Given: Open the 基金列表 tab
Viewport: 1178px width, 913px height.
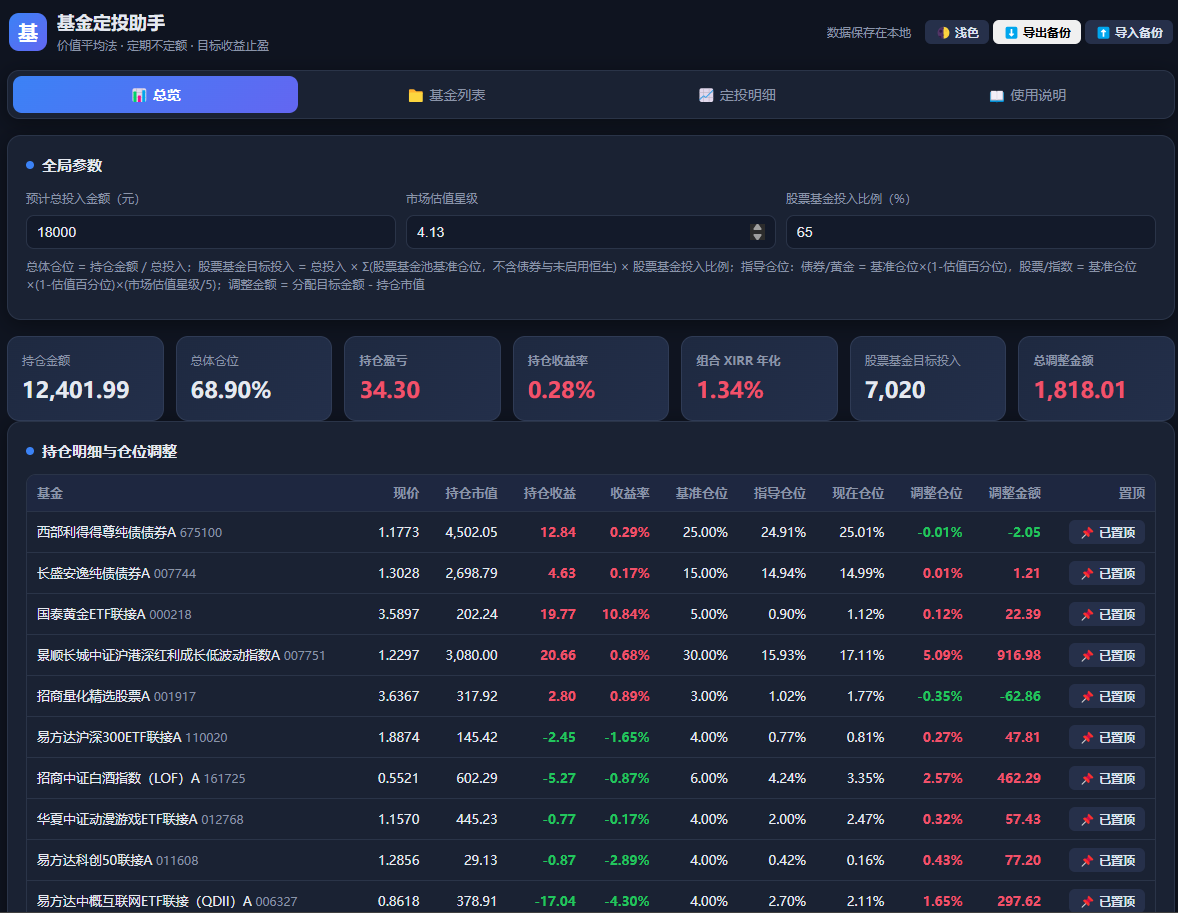Looking at the screenshot, I should [446, 95].
